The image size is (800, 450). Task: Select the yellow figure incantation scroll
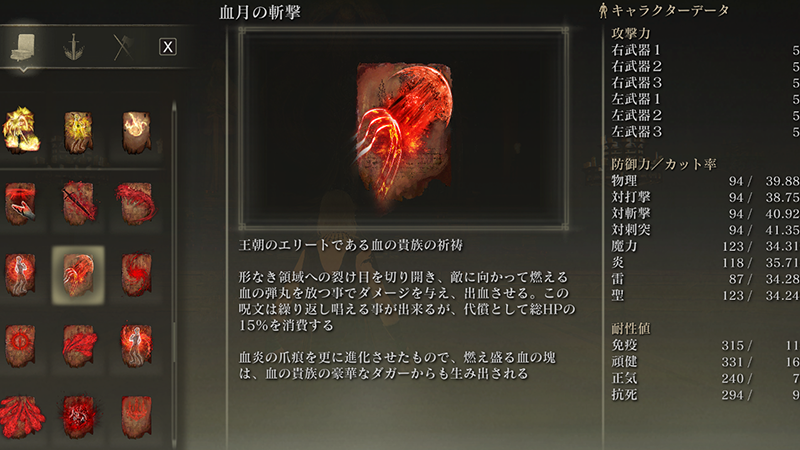coord(79,132)
